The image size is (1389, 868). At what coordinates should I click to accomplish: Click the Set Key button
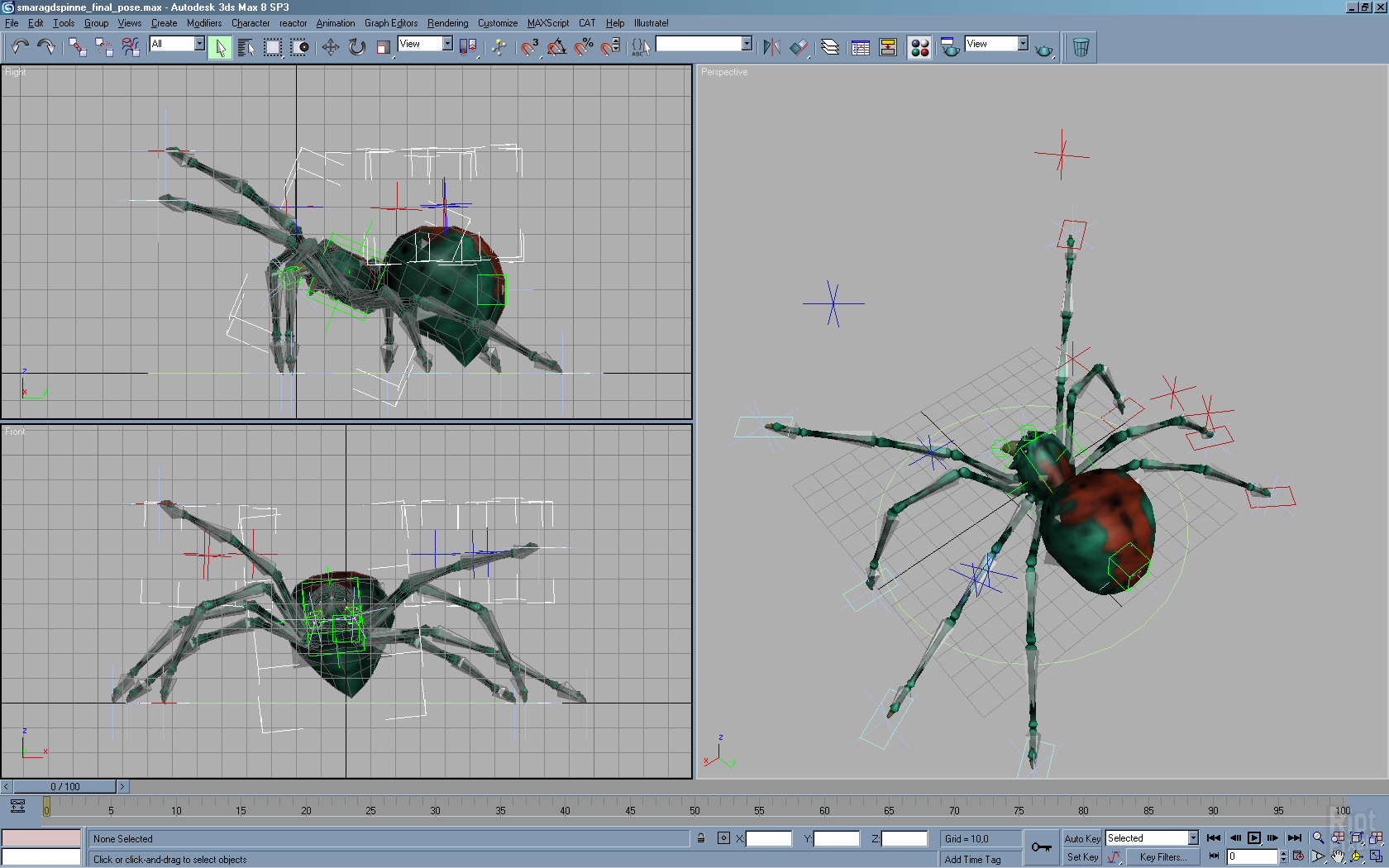click(1081, 857)
